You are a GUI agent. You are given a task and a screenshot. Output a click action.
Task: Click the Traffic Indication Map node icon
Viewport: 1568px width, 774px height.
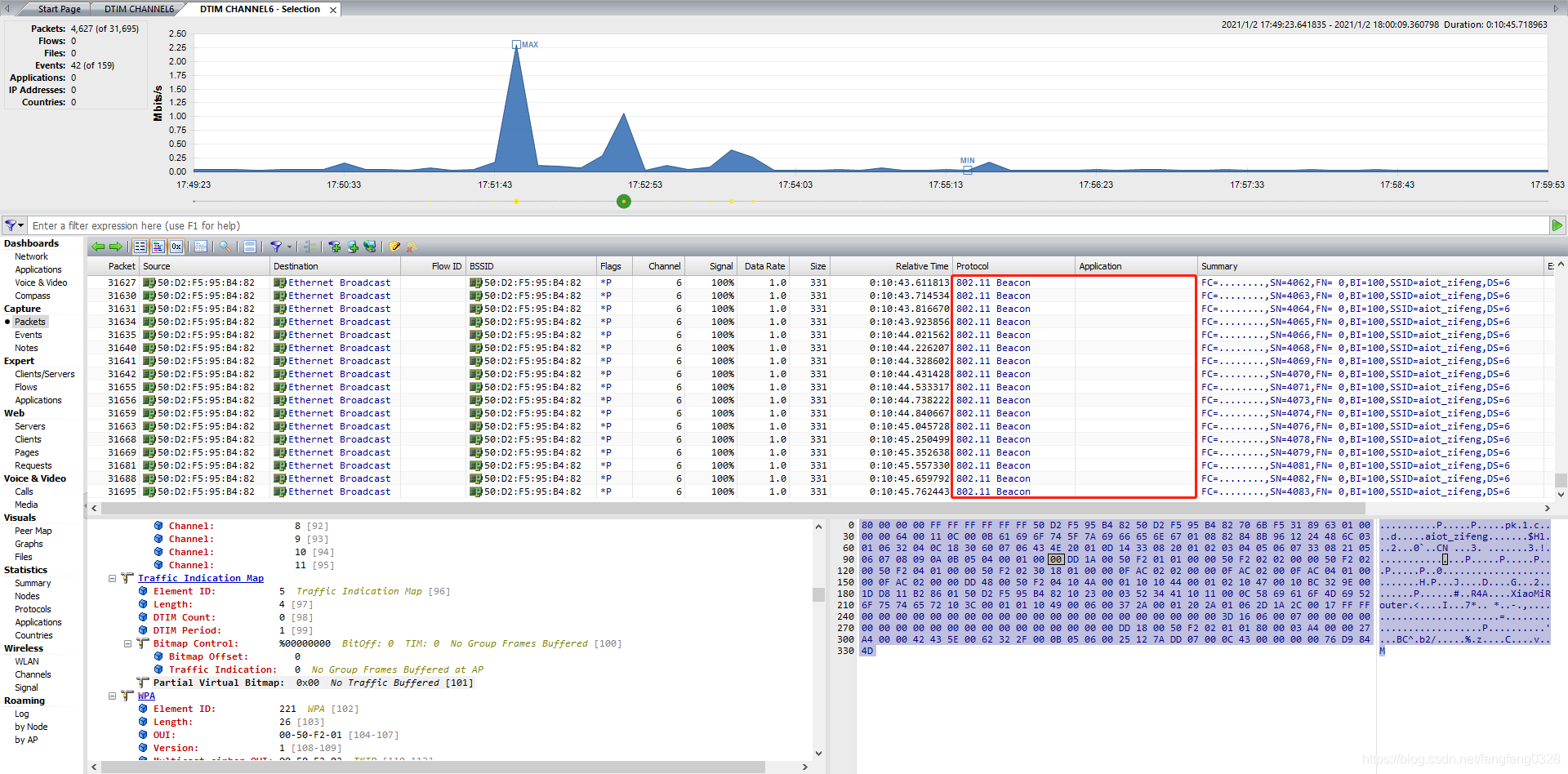pyautogui.click(x=128, y=578)
